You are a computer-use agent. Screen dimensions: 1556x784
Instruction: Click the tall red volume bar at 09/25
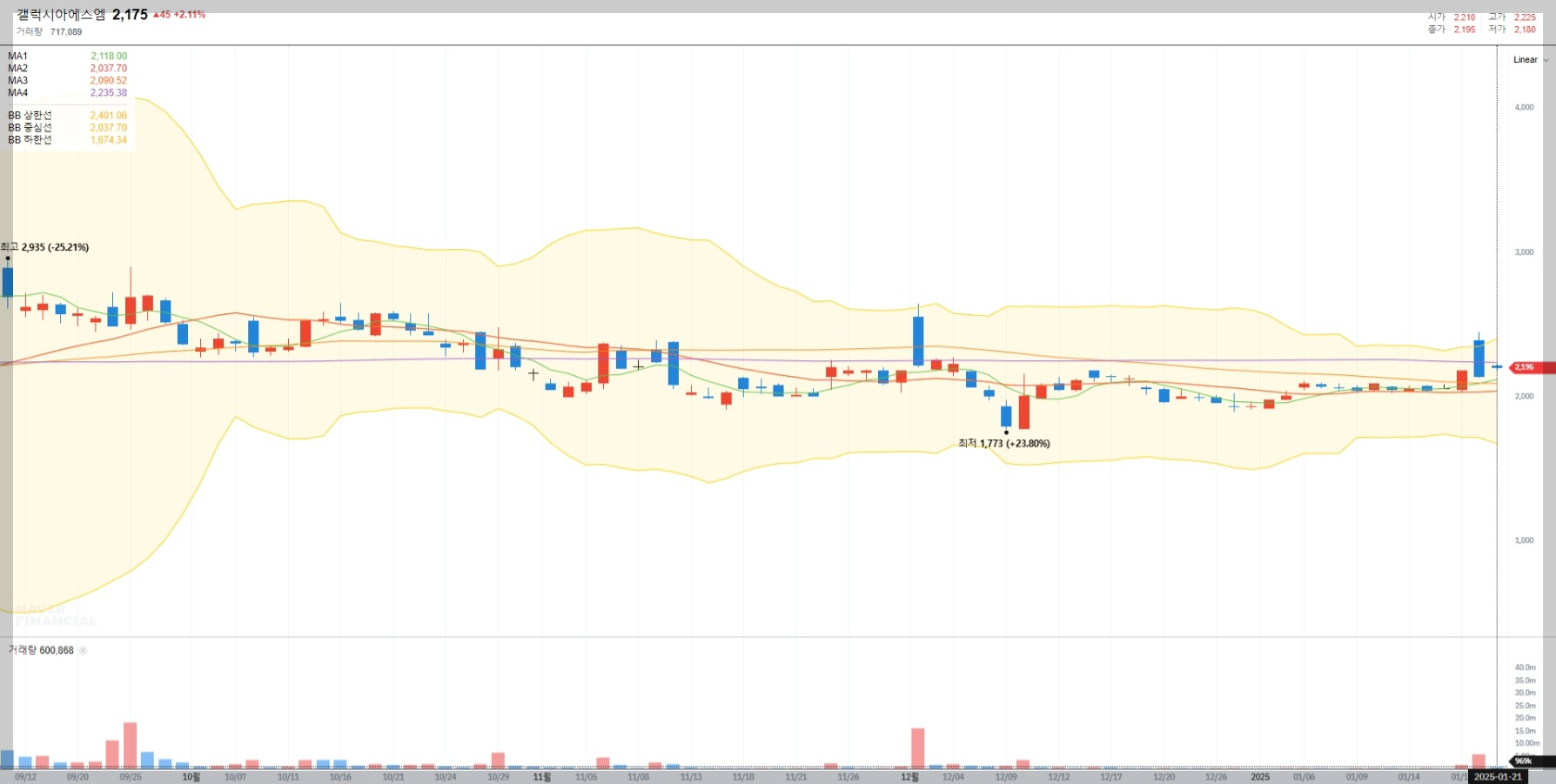click(131, 746)
